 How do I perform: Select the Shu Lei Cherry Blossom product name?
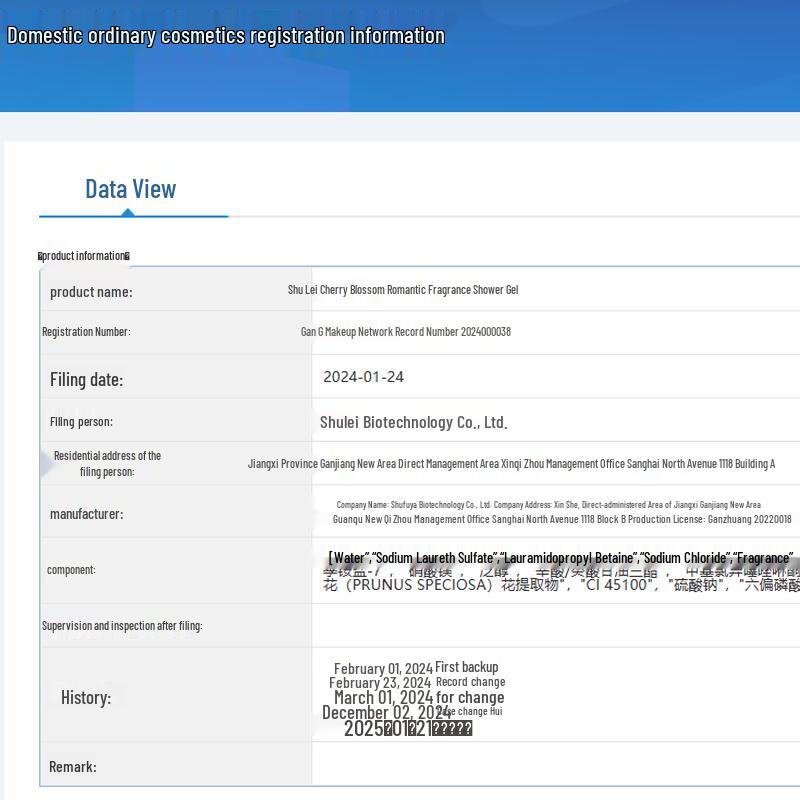[403, 290]
